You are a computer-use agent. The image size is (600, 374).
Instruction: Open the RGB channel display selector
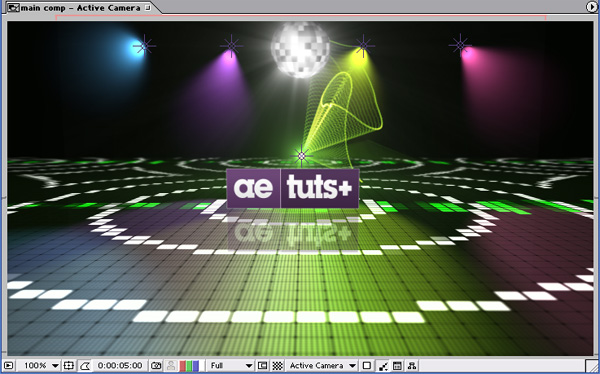pyautogui.click(x=189, y=366)
